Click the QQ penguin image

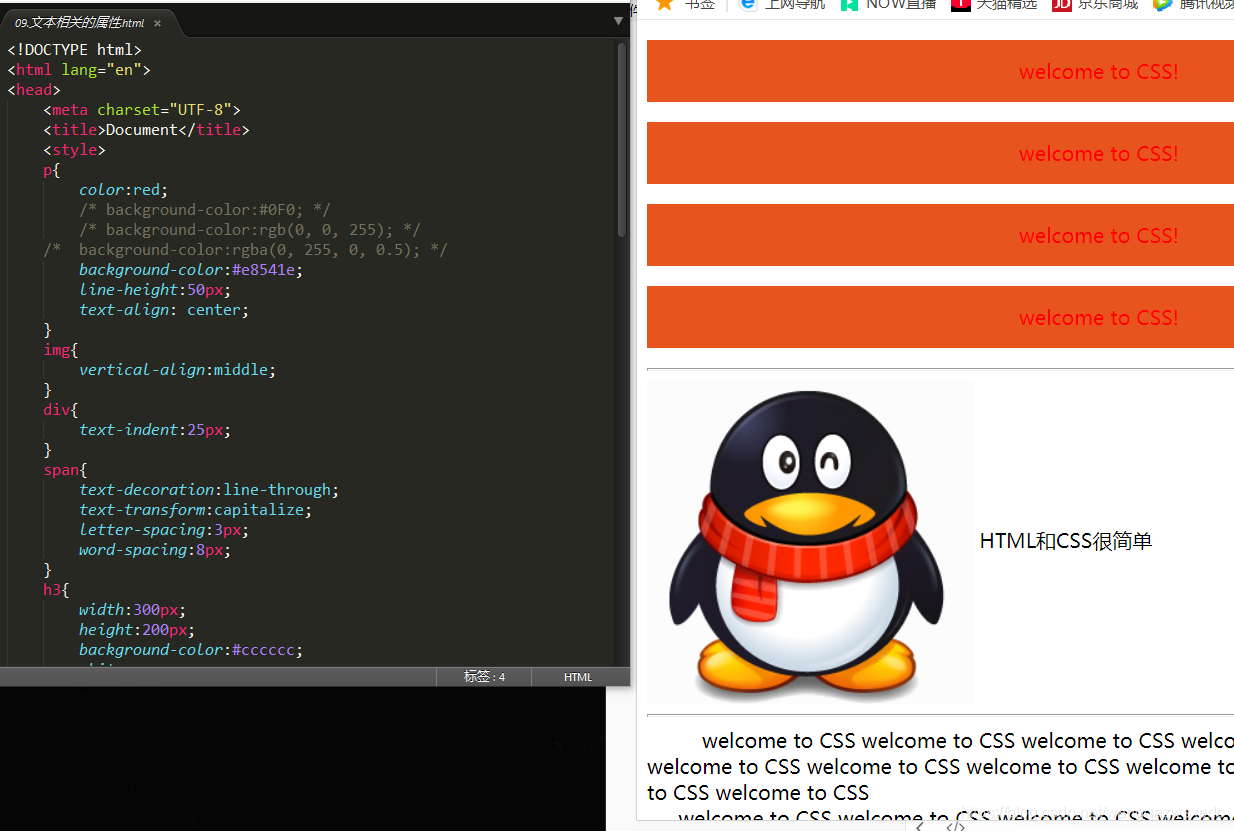(x=810, y=543)
